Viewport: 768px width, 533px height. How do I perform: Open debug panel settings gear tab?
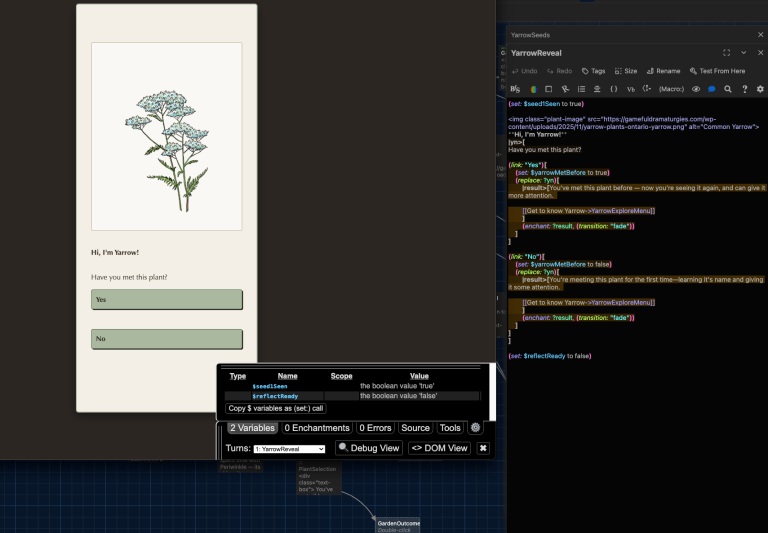(x=475, y=428)
